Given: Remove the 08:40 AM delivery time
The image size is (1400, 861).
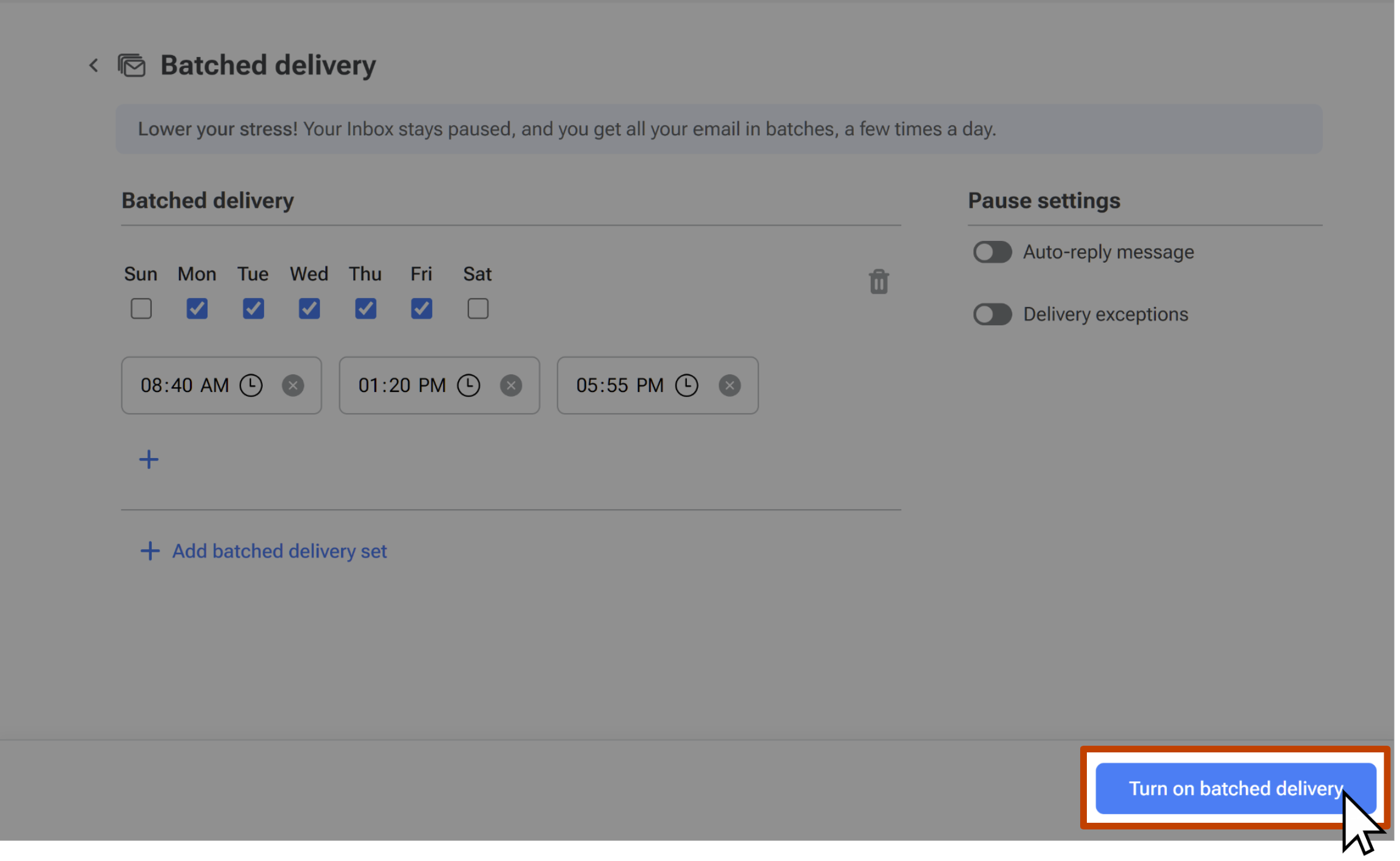Looking at the screenshot, I should (293, 385).
